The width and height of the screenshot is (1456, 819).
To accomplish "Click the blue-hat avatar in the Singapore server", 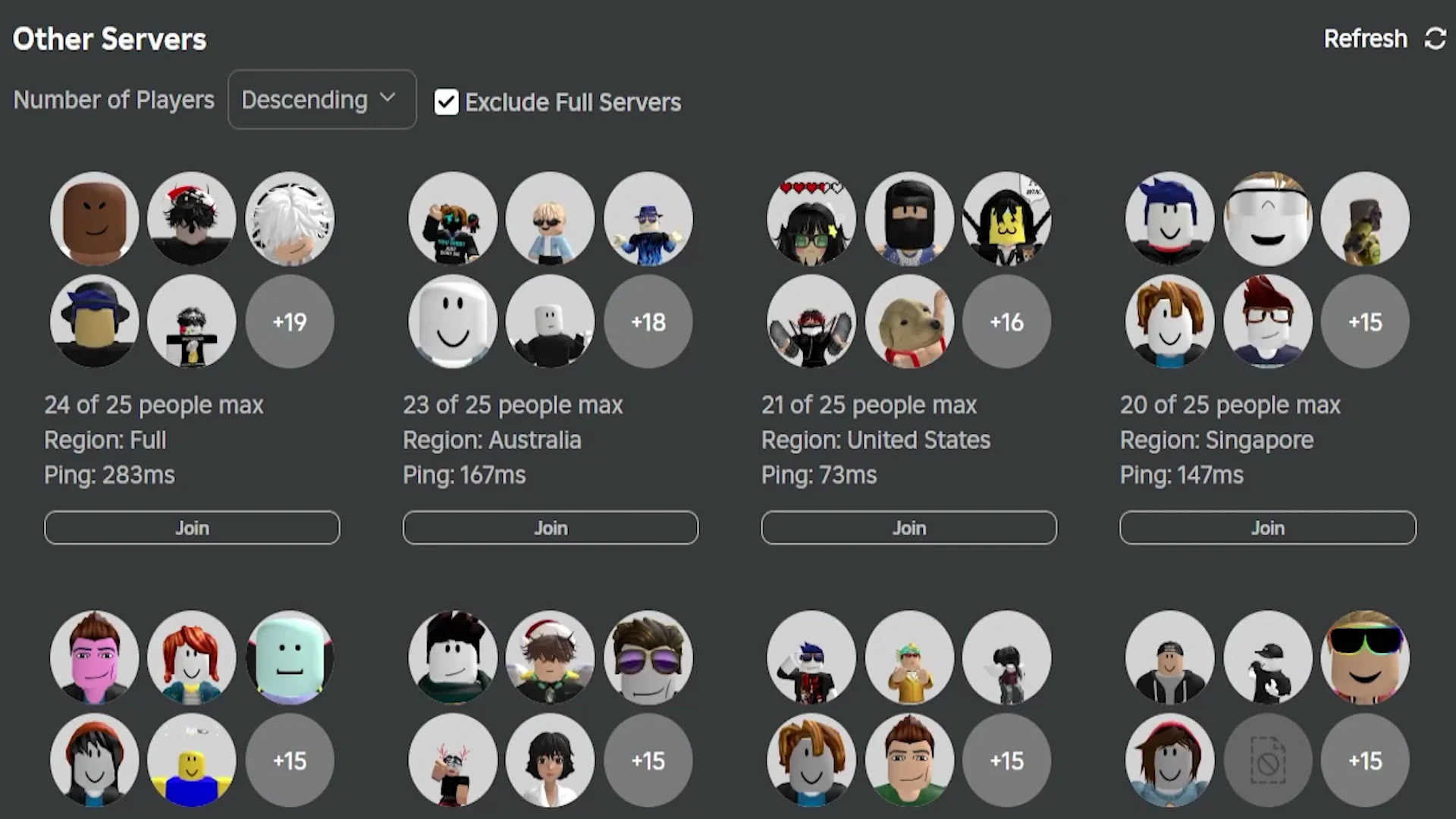I will (x=1168, y=219).
